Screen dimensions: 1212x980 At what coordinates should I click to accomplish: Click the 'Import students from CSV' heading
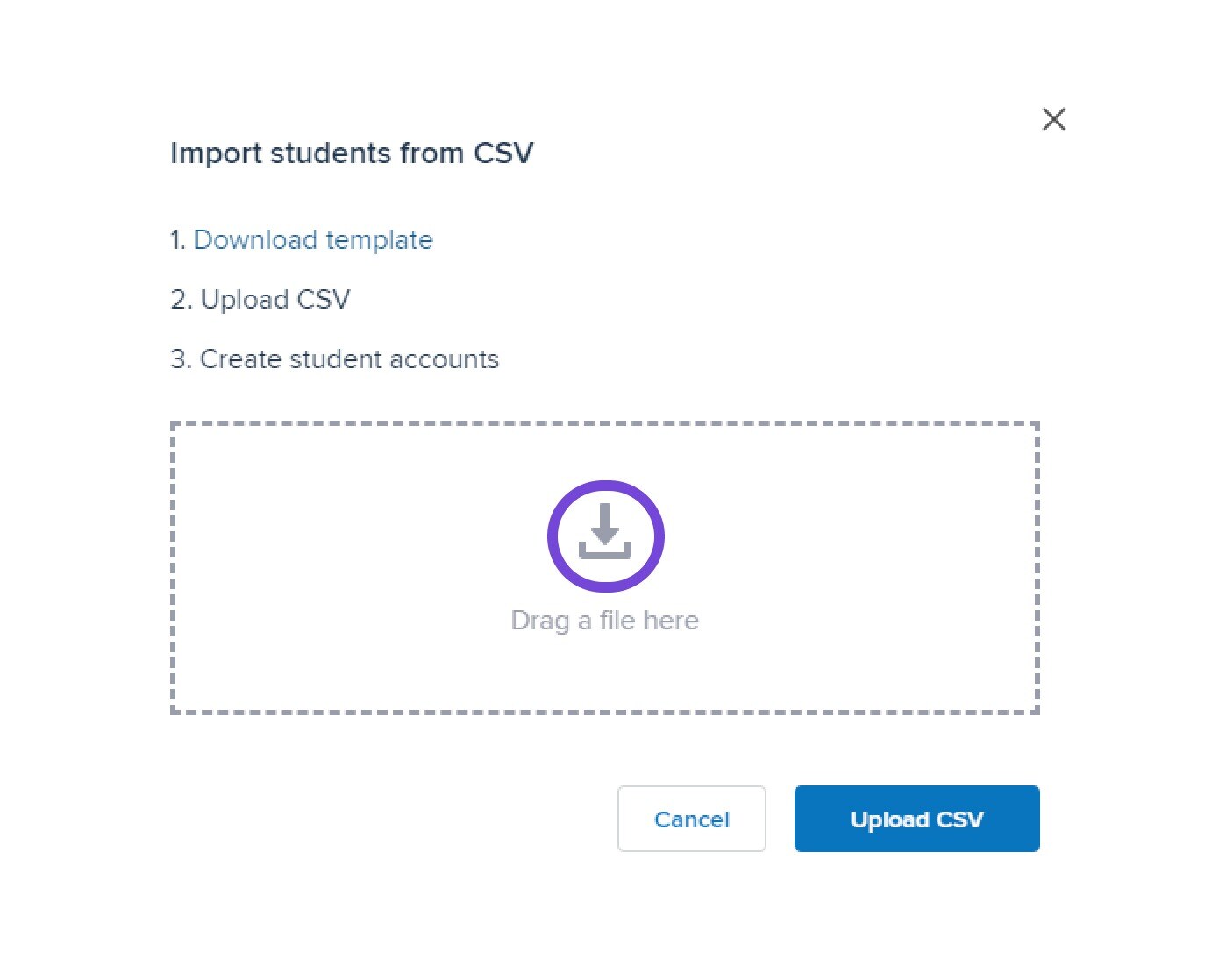pyautogui.click(x=352, y=153)
